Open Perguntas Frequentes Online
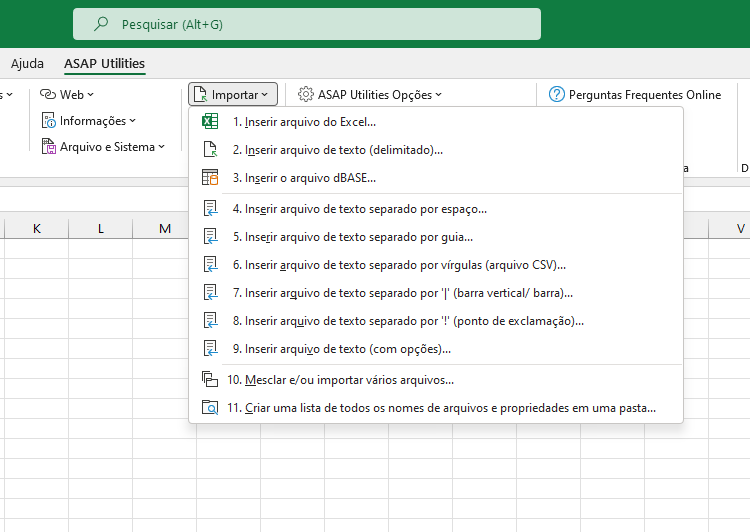This screenshot has width=750, height=532. (x=635, y=94)
